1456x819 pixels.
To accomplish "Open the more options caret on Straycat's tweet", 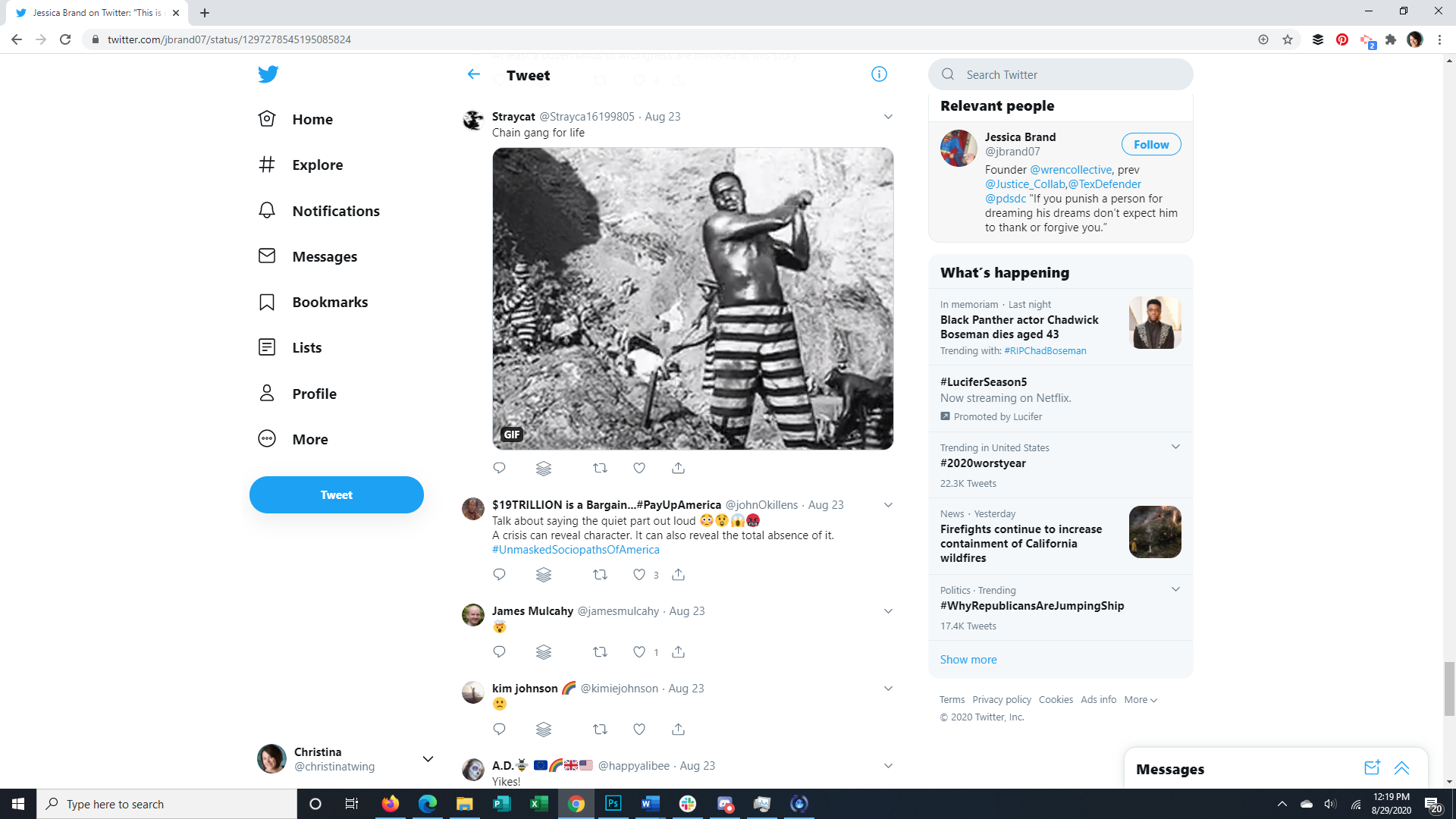I will (x=888, y=117).
